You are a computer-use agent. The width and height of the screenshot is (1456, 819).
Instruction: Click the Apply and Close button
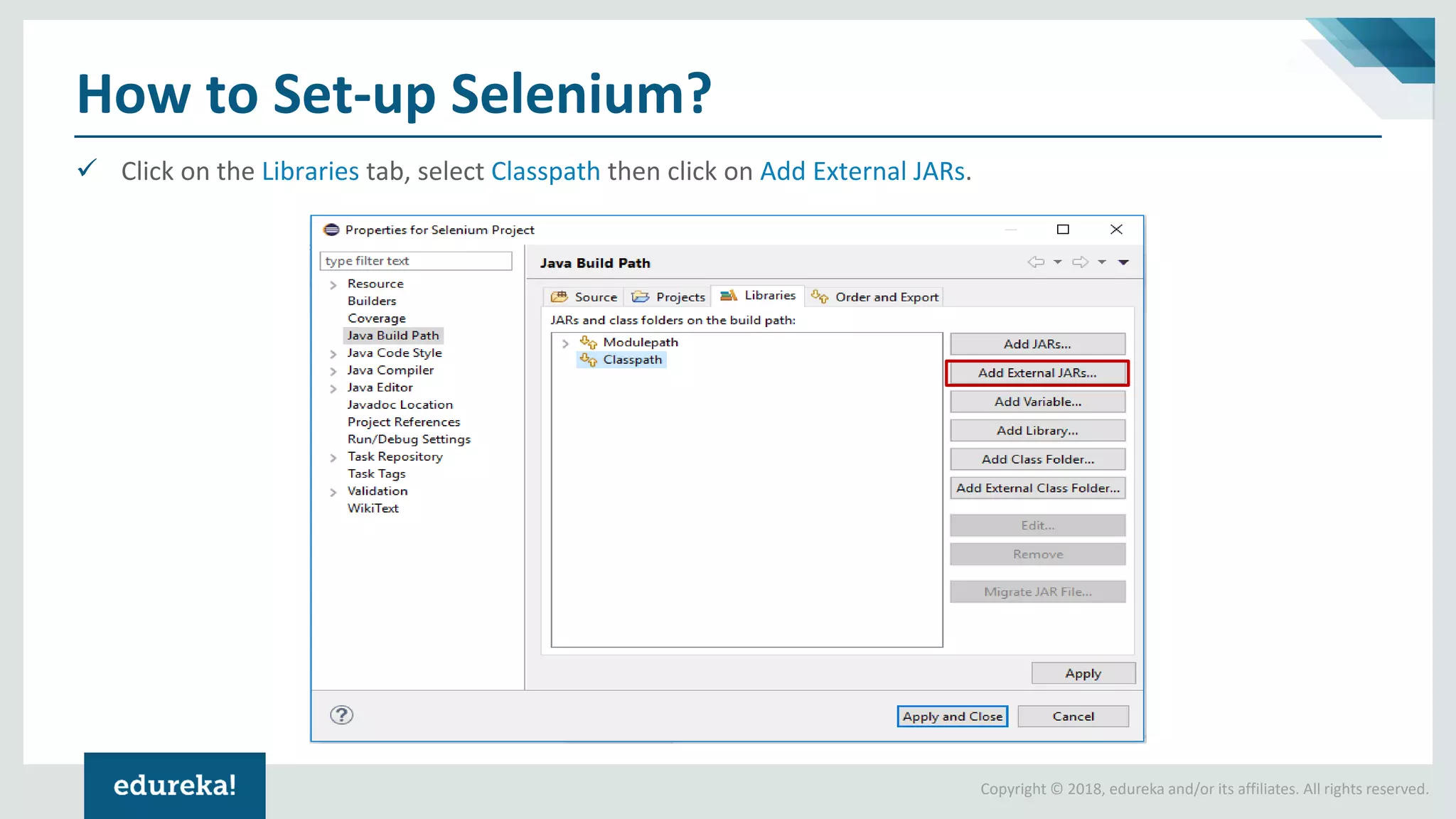(952, 716)
